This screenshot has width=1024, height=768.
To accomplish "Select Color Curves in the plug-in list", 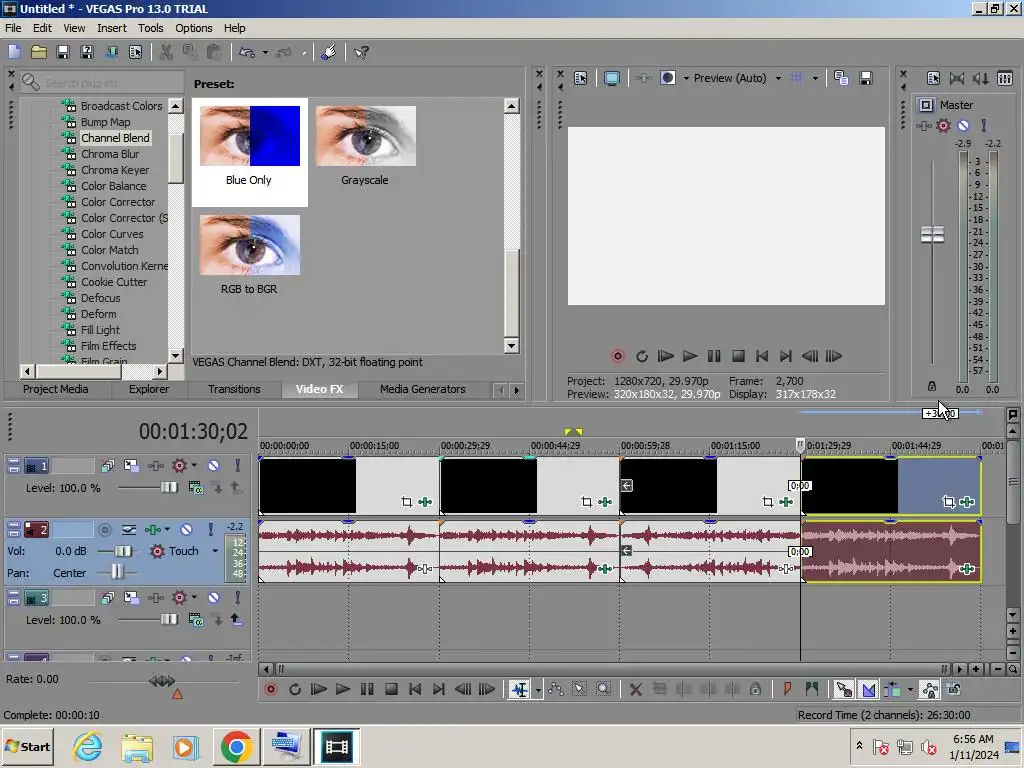I will pos(112,234).
